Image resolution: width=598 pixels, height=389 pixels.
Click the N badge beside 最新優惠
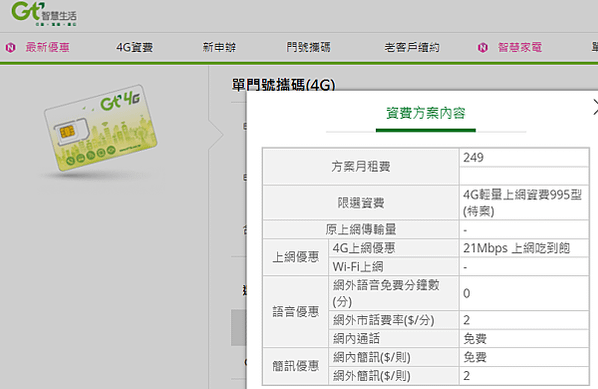10,48
